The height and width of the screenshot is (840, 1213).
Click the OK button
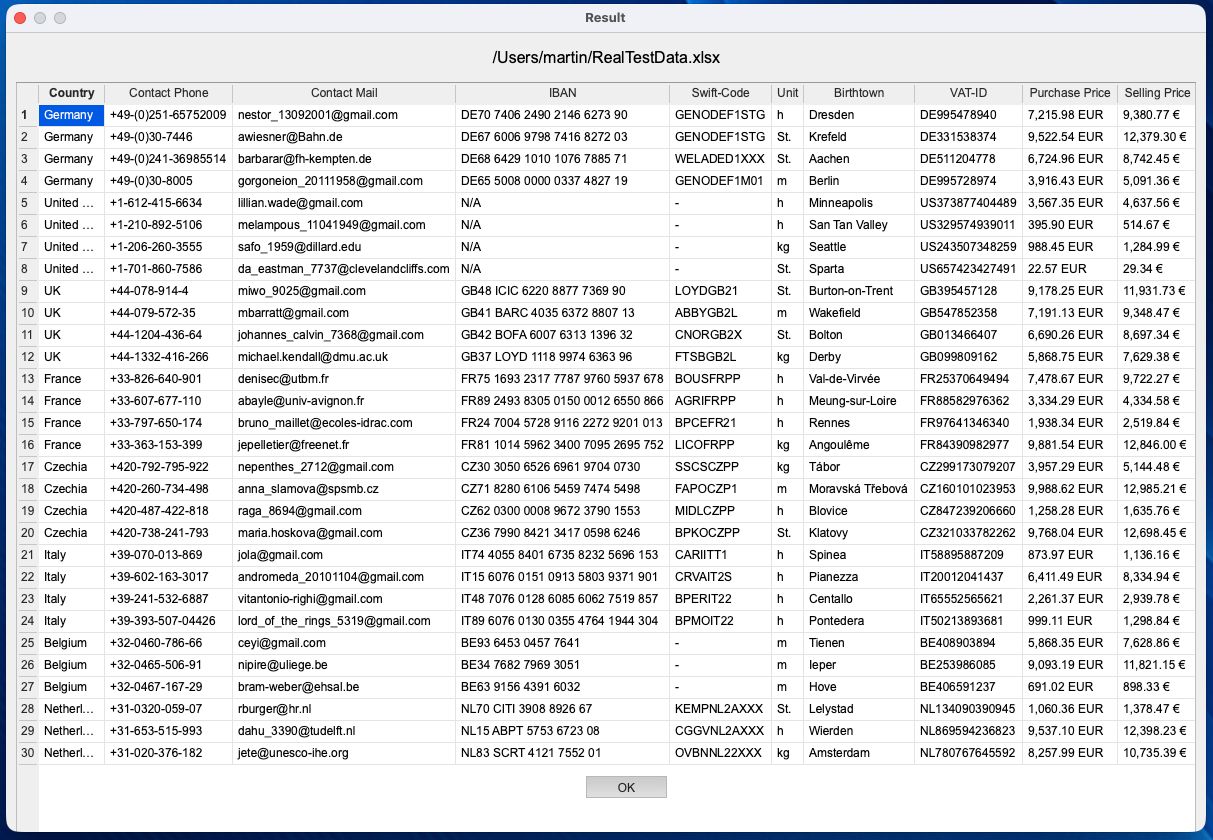625,787
